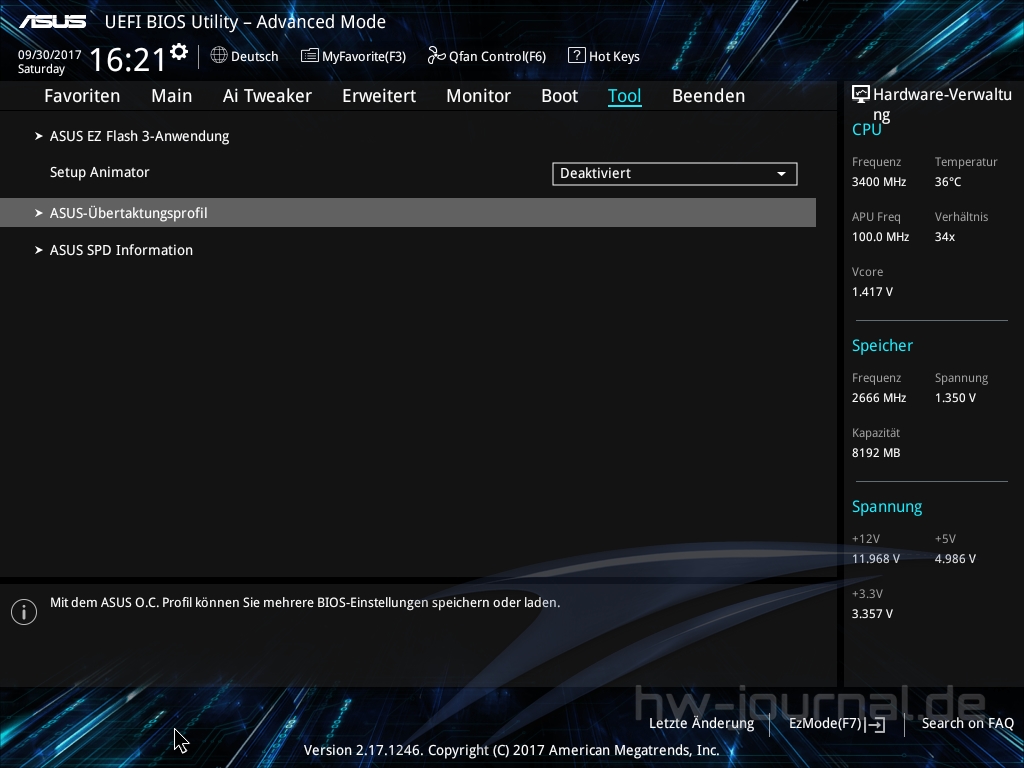Select the Monitor tab
Screen dimensions: 1024x768
(x=479, y=96)
